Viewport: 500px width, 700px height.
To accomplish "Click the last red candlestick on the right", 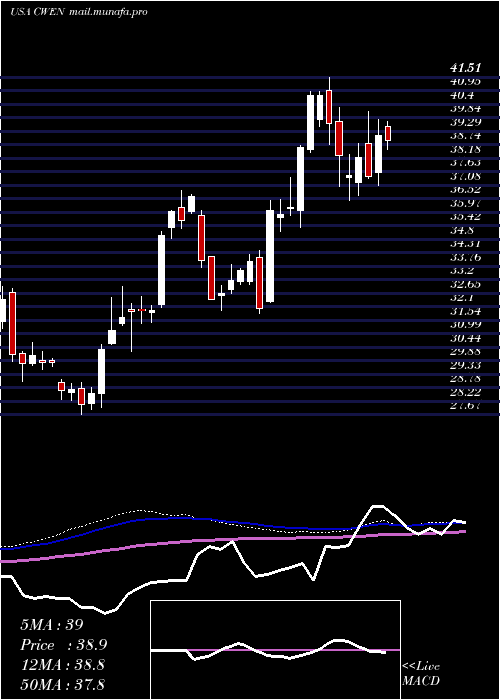I will point(388,133).
